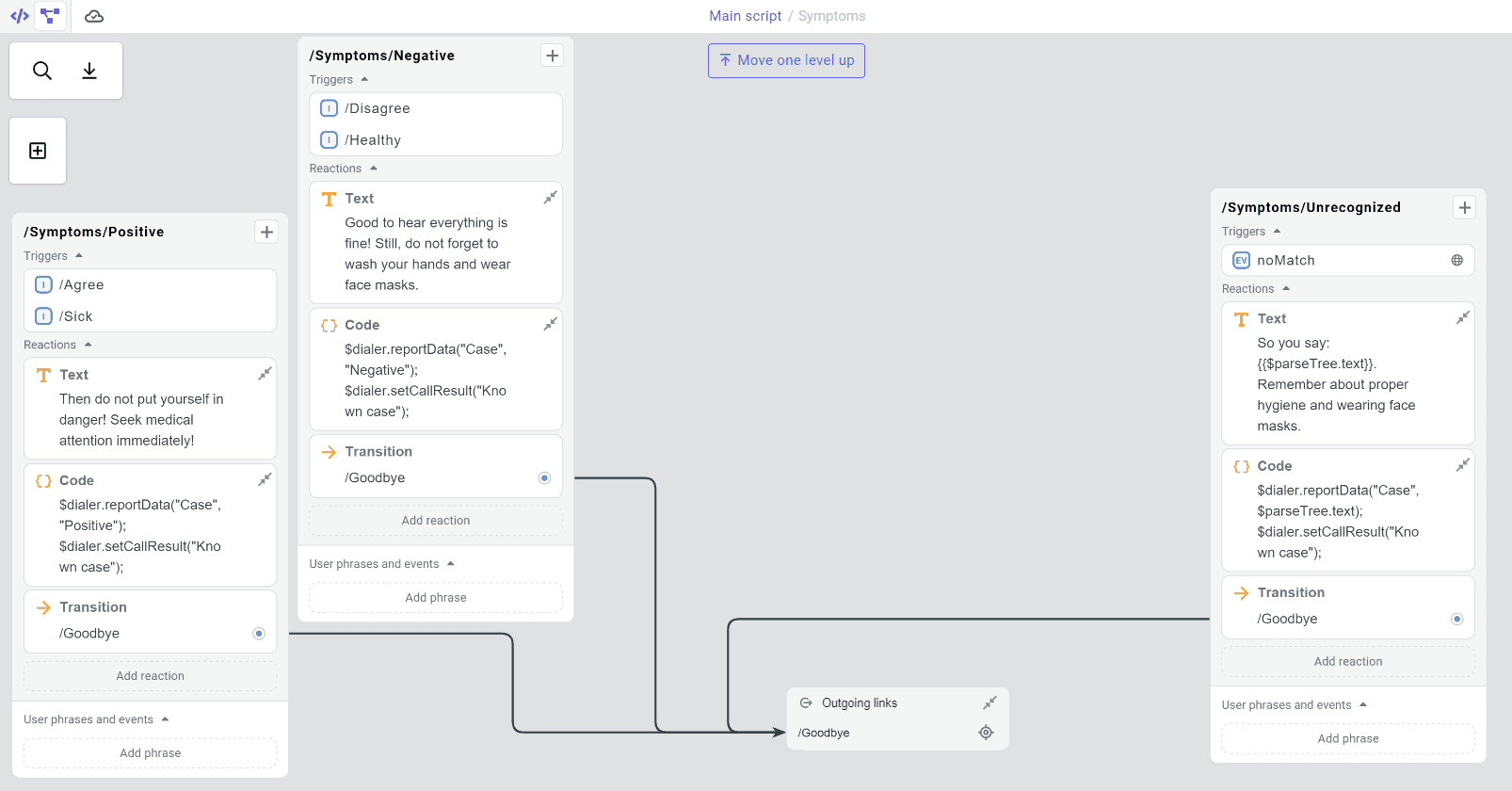This screenshot has width=1512, height=791.
Task: Edit 'So you say' reaction text
Action: coord(1336,384)
